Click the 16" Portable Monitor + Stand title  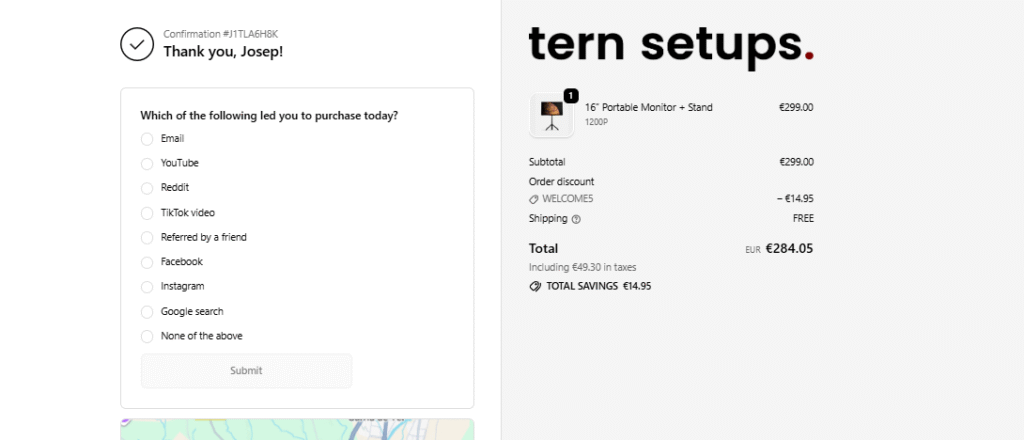coord(648,107)
